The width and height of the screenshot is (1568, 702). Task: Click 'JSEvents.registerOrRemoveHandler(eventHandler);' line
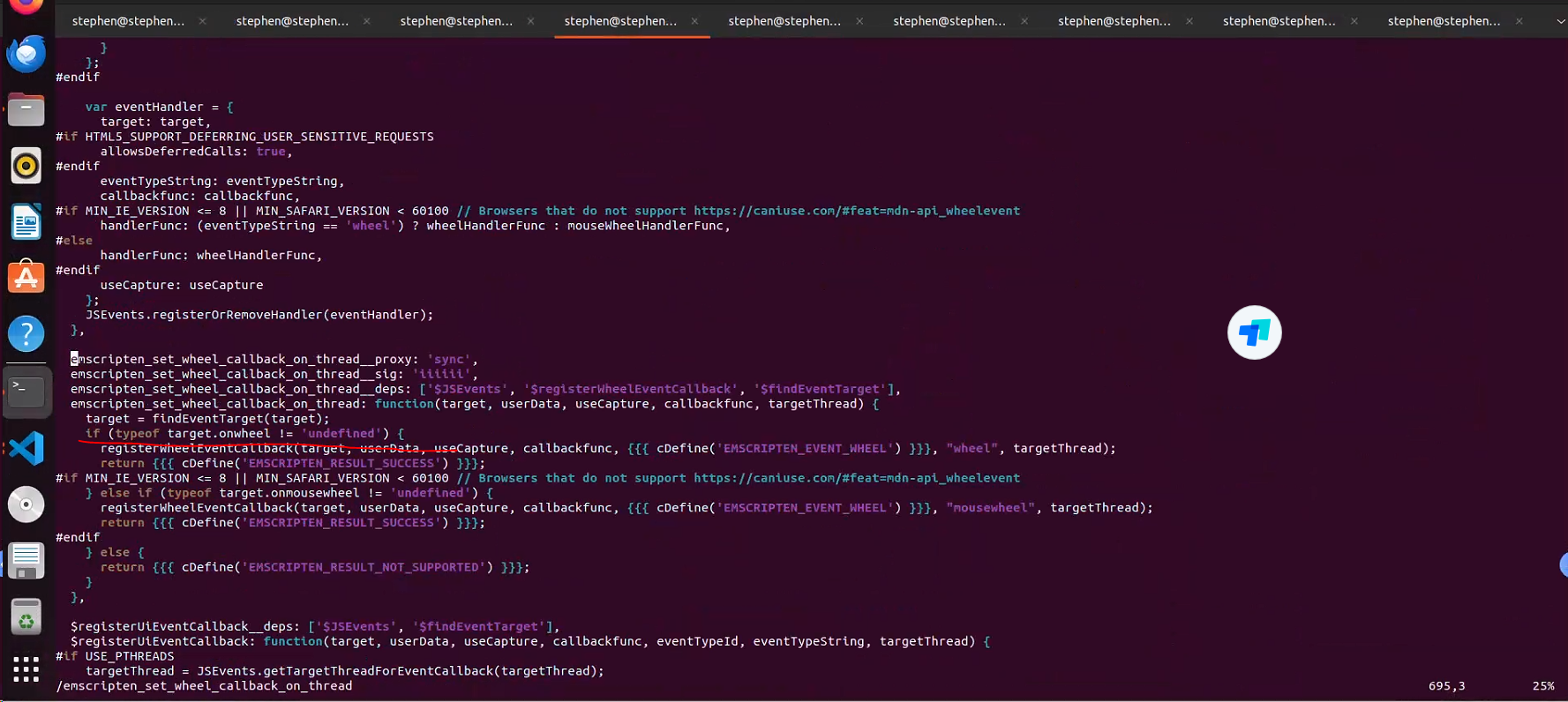pyautogui.click(x=259, y=315)
